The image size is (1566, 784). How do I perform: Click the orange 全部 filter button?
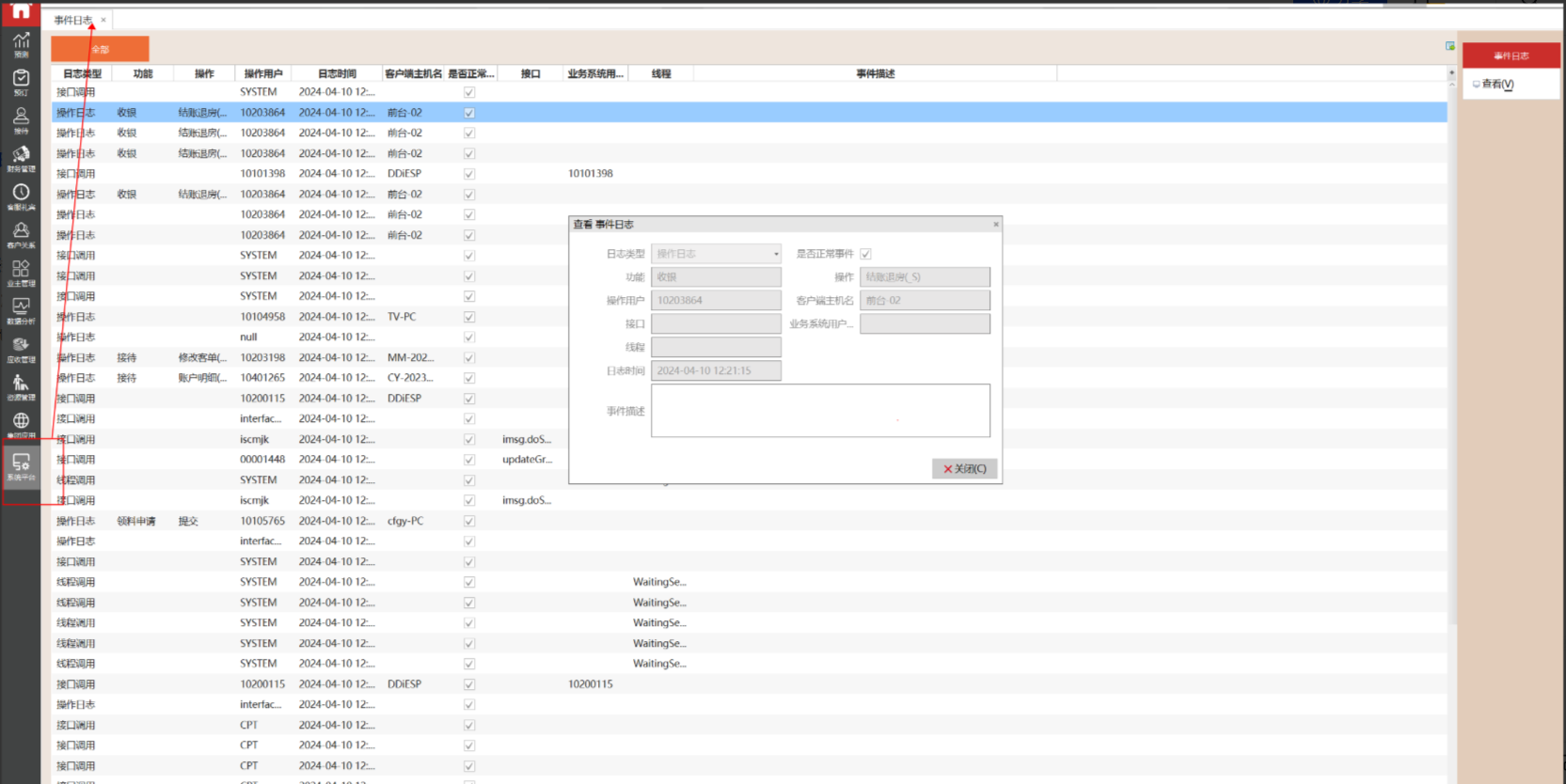(100, 49)
